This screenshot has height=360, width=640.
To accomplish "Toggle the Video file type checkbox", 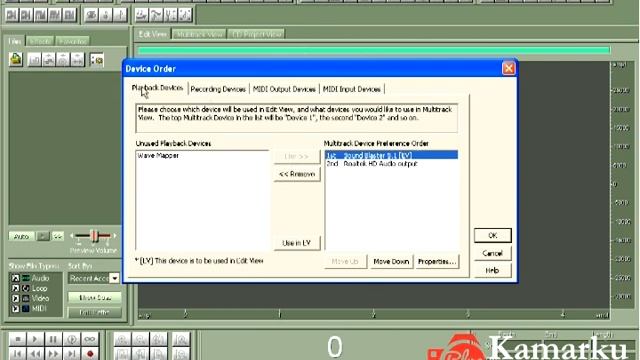I will tap(16, 299).
